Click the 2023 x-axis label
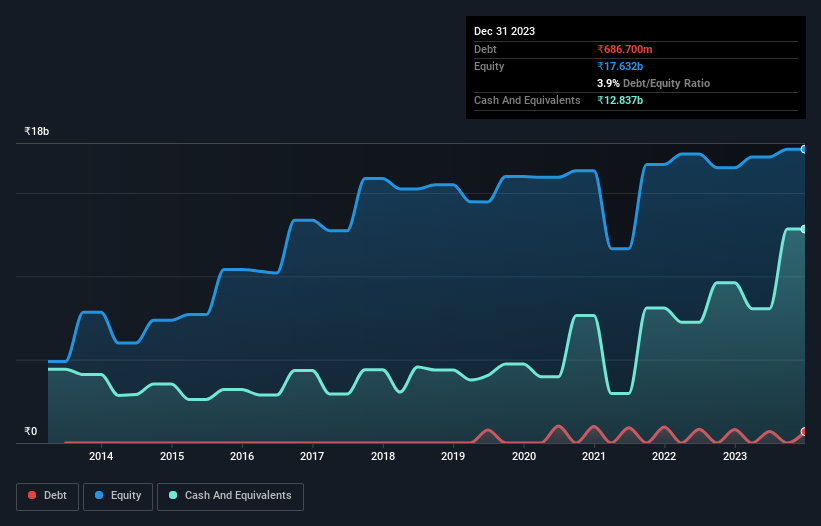The image size is (821, 526). (735, 456)
